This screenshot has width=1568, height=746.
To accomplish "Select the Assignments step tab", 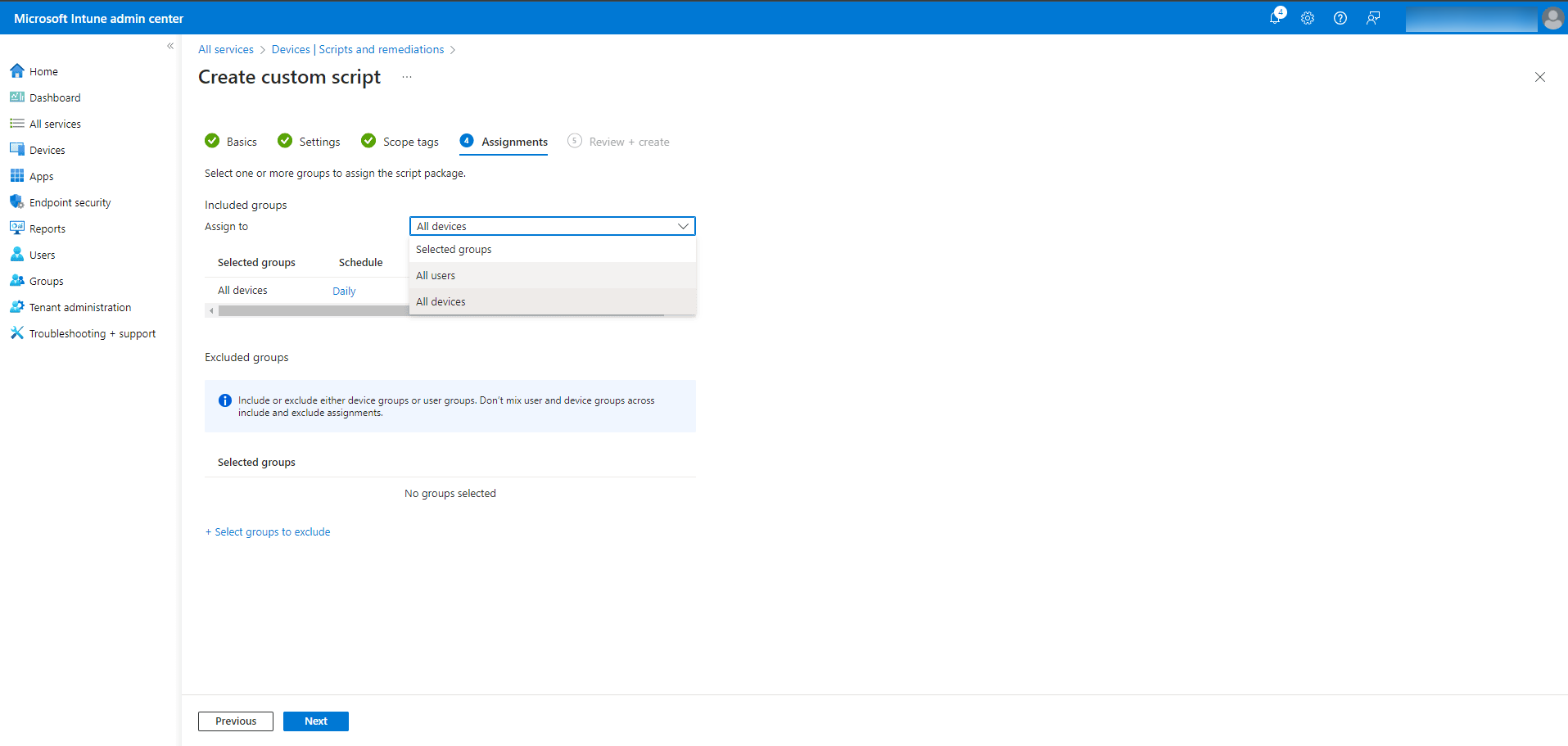I will (504, 142).
